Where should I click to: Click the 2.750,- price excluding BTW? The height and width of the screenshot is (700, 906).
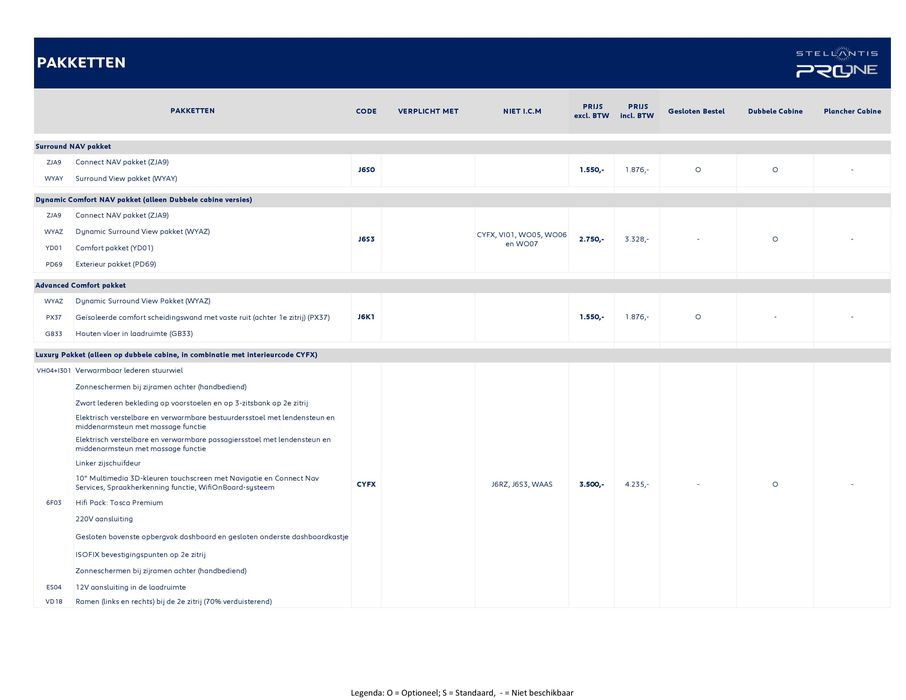(x=591, y=239)
